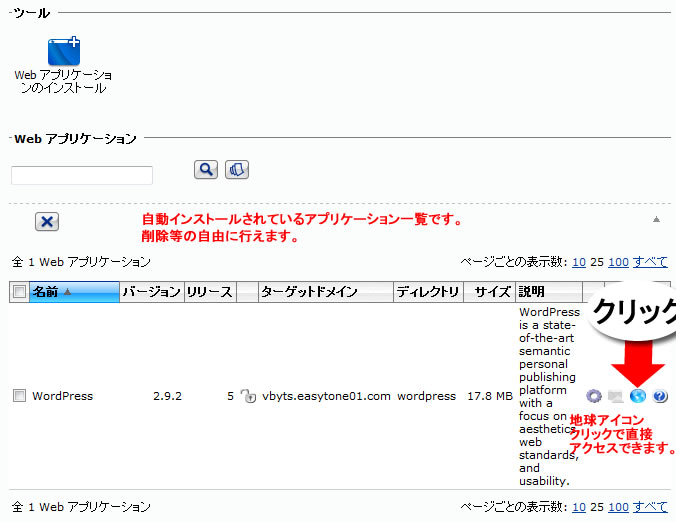Sort by the サイズ column header
This screenshot has width=676, height=522.
(x=493, y=292)
